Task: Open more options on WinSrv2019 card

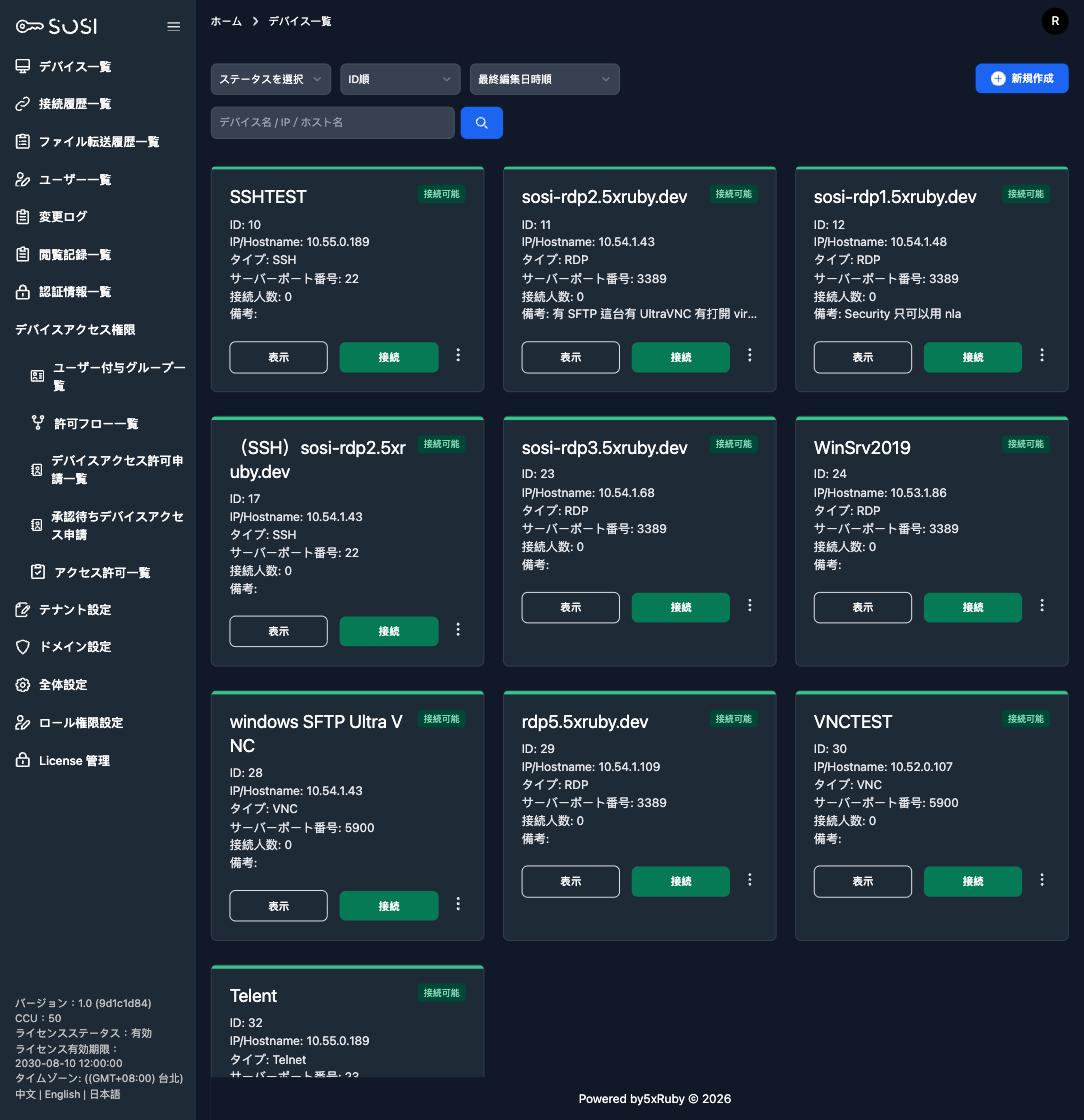Action: 1042,605
